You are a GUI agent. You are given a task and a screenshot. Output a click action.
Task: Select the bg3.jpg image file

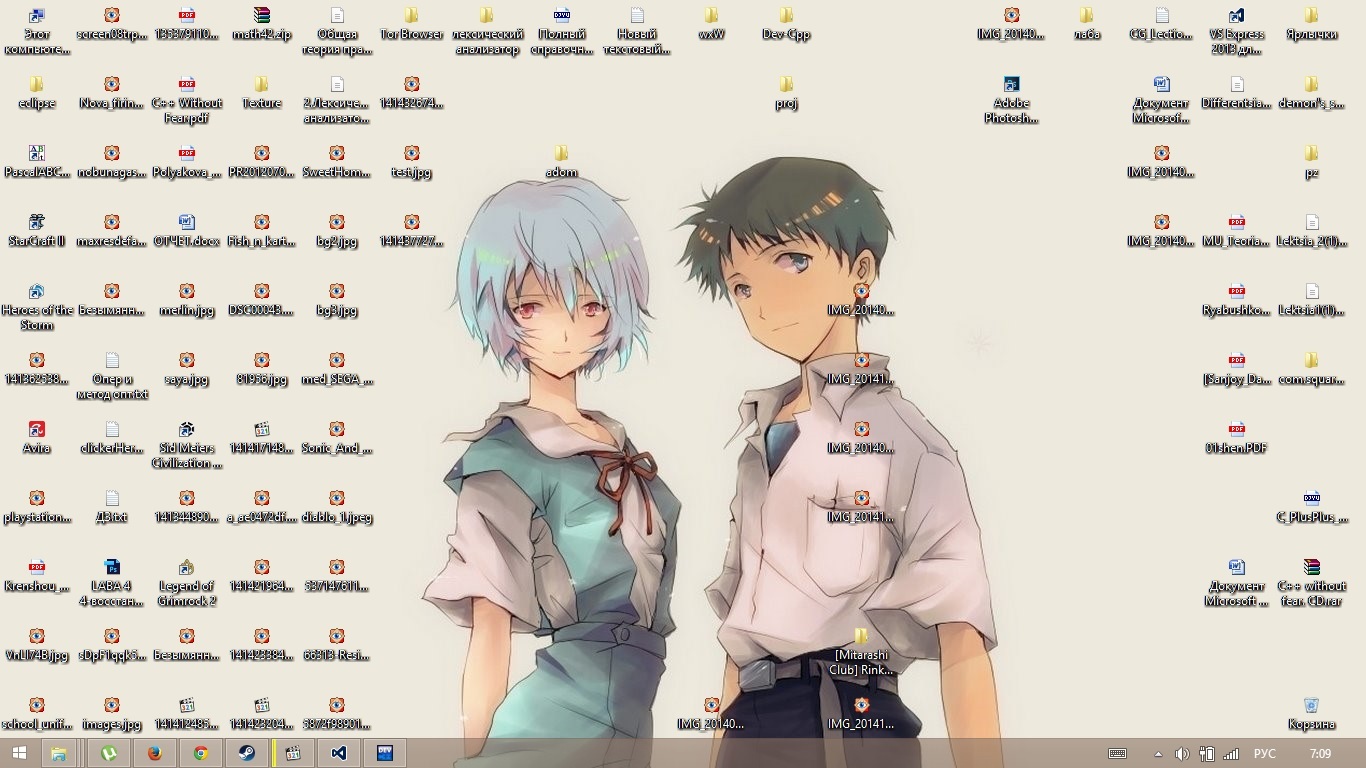pyautogui.click(x=337, y=300)
